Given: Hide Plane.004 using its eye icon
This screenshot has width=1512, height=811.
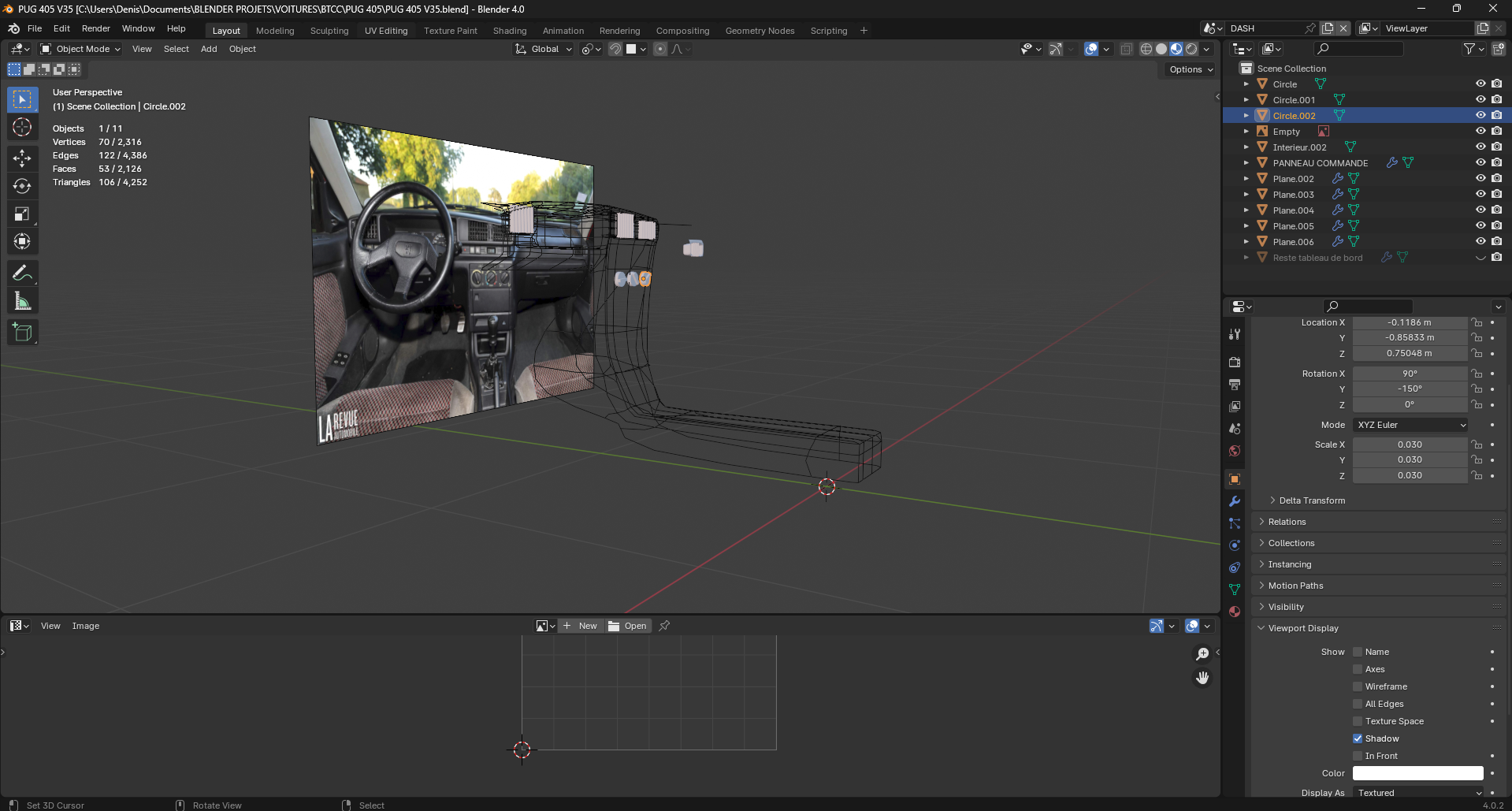Looking at the screenshot, I should (1480, 210).
